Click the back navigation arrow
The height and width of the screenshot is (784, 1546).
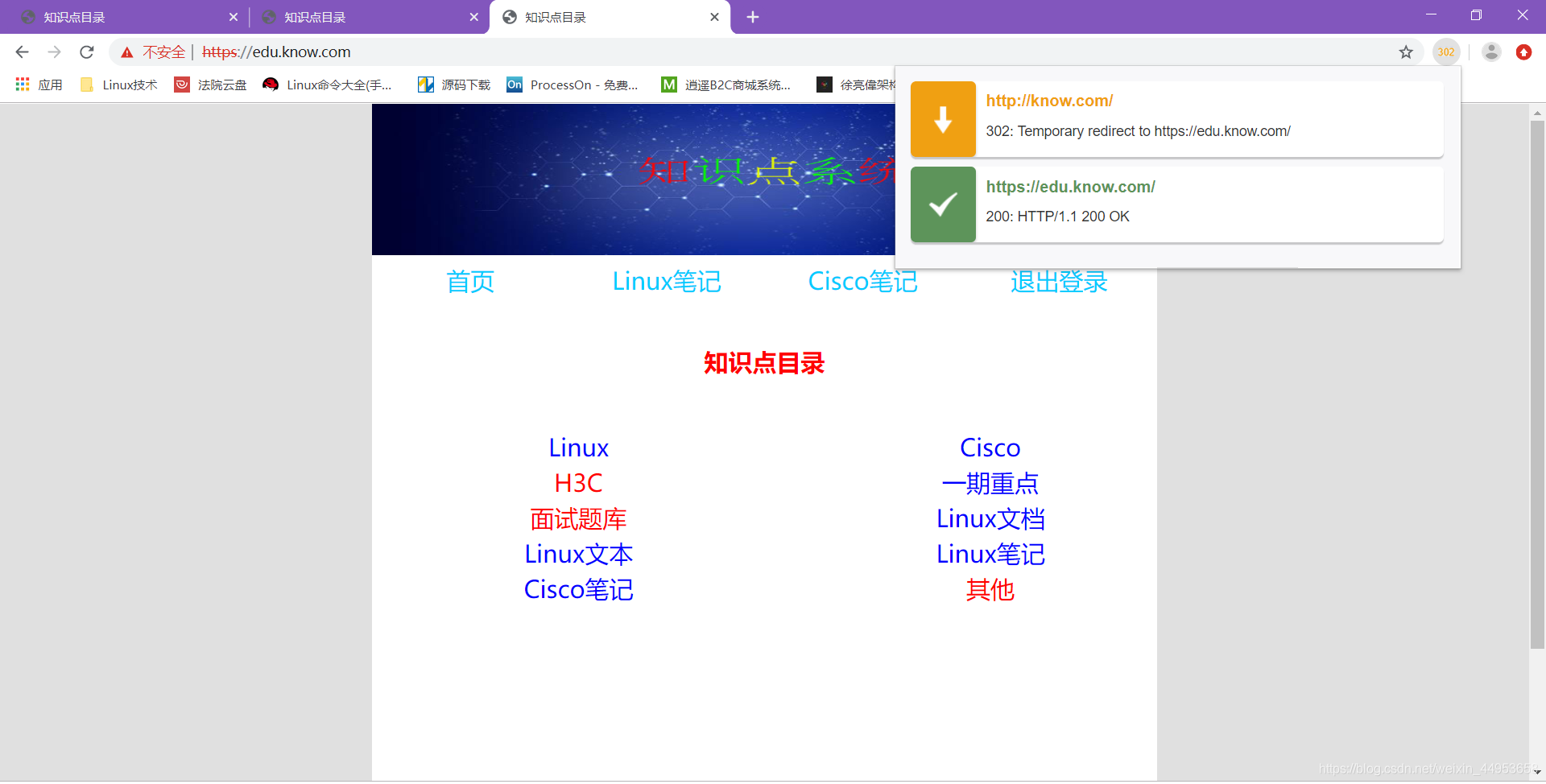point(22,52)
